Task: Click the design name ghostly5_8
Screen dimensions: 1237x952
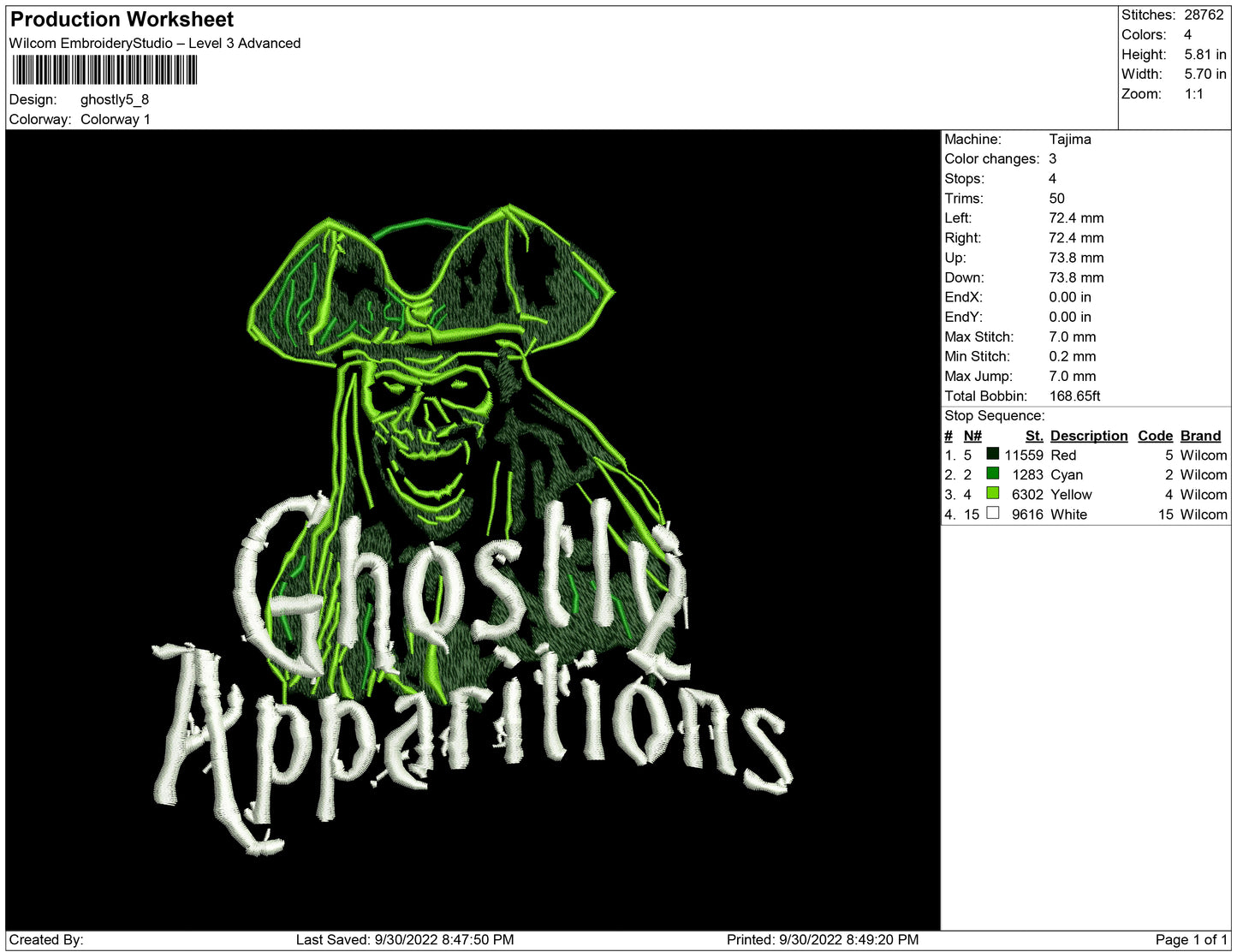Action: pyautogui.click(x=115, y=99)
